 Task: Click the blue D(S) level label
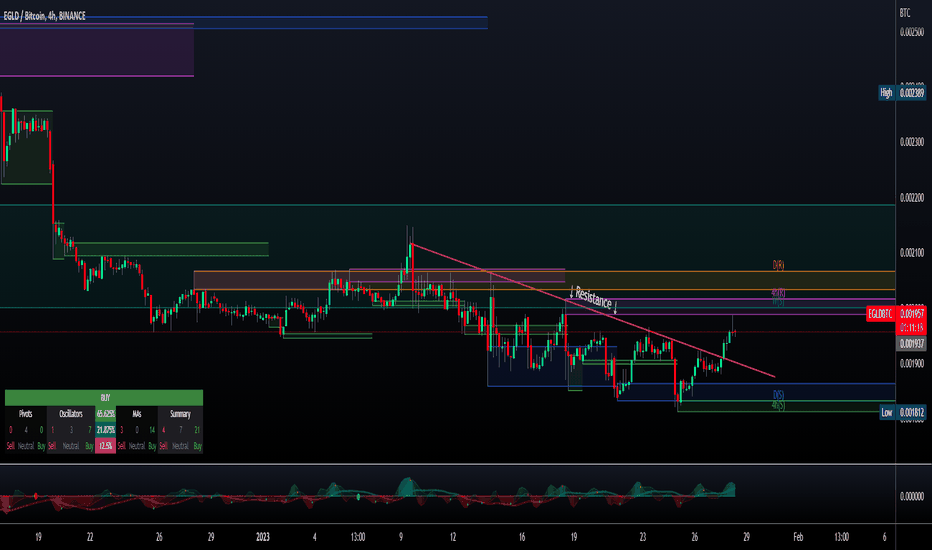[x=778, y=395]
